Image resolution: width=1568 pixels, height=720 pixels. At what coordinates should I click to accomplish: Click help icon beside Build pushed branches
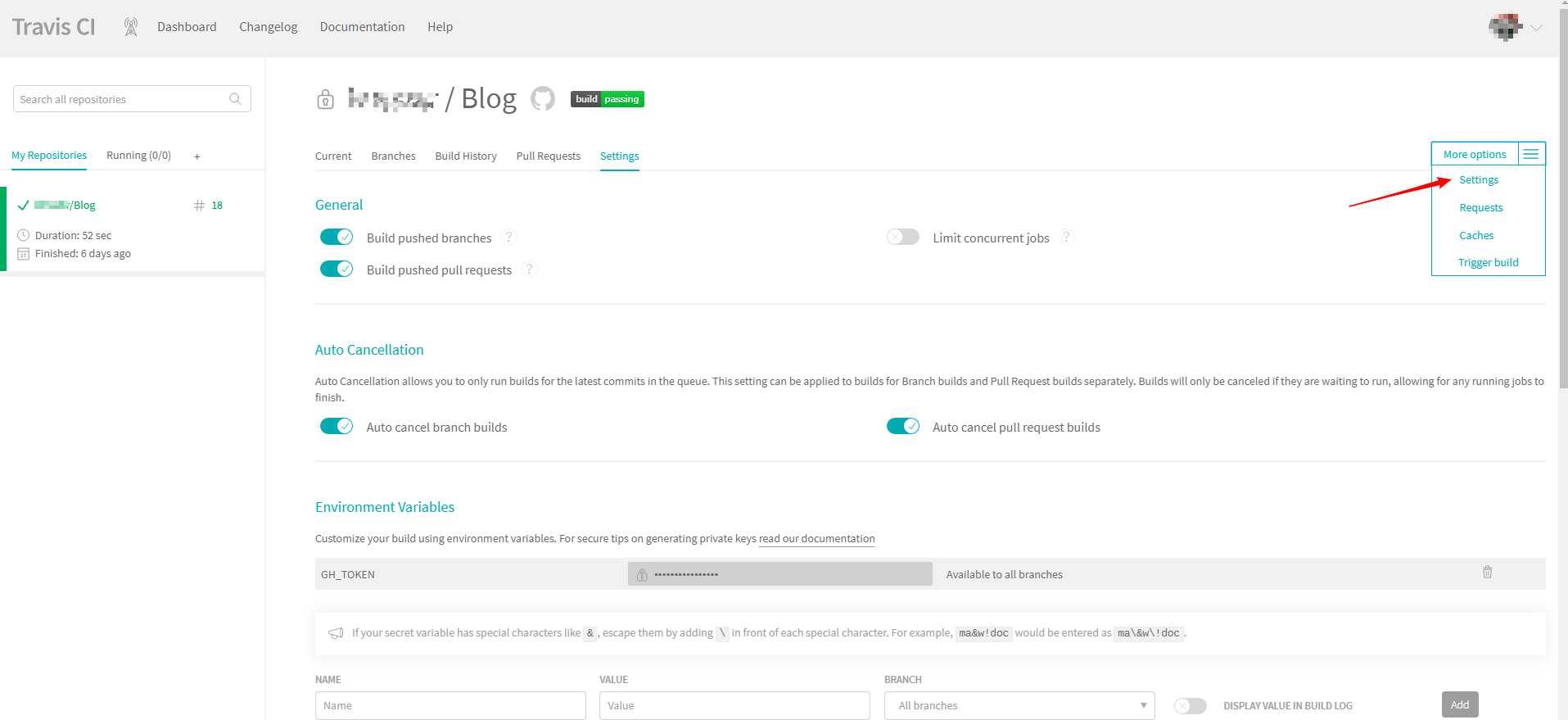[x=509, y=237]
